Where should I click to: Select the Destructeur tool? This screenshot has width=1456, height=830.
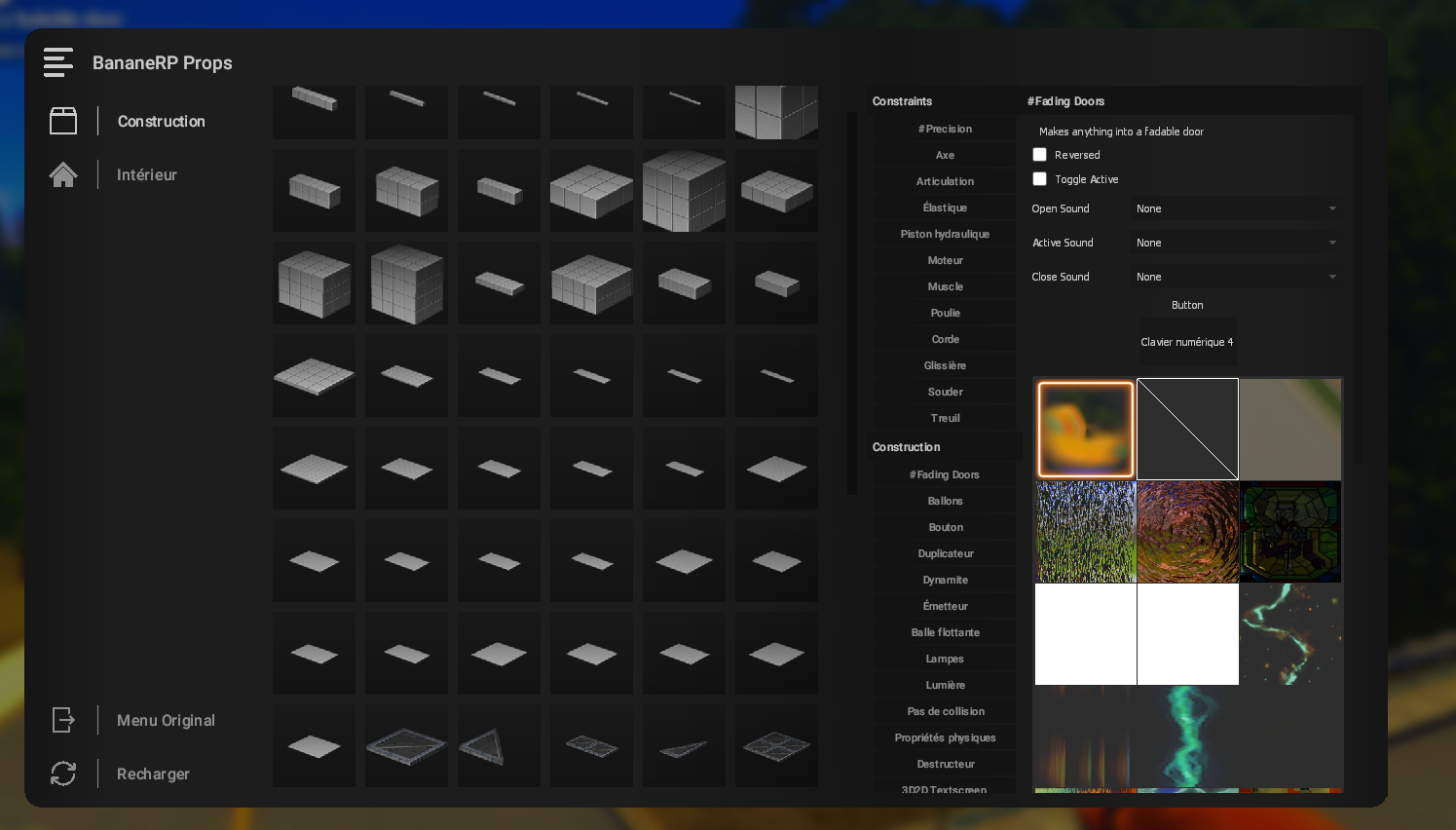[x=945, y=764]
